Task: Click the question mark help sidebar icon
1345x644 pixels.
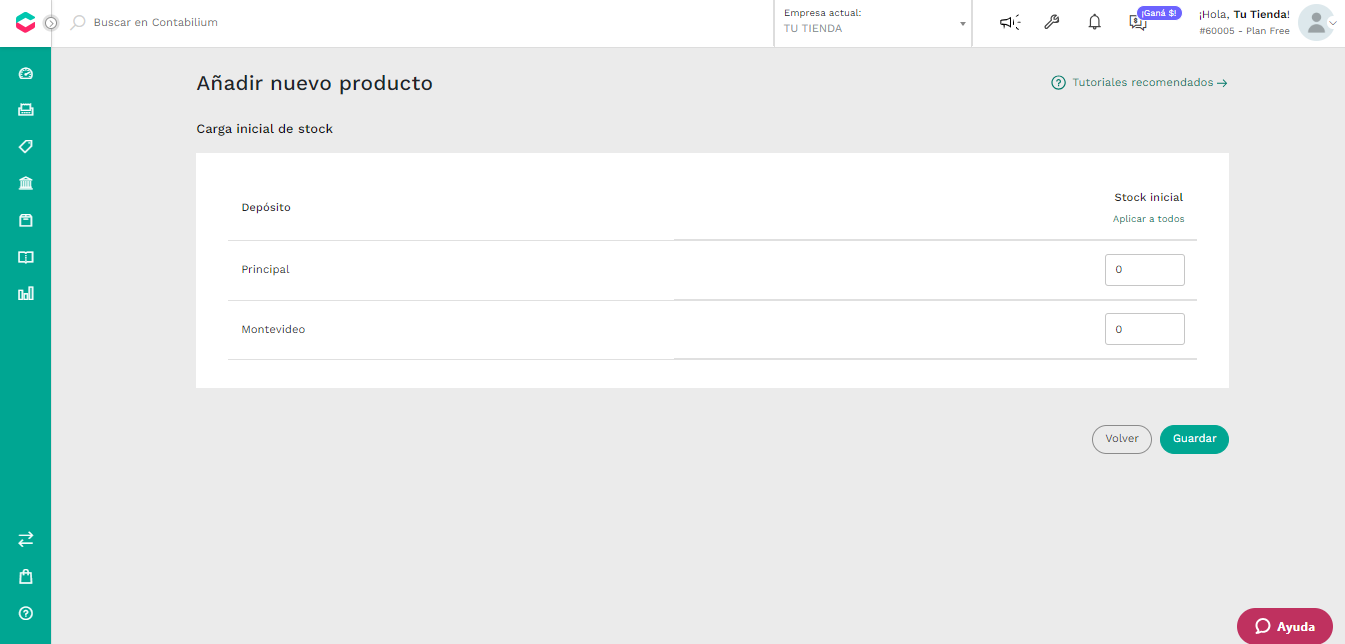Action: coord(26,613)
